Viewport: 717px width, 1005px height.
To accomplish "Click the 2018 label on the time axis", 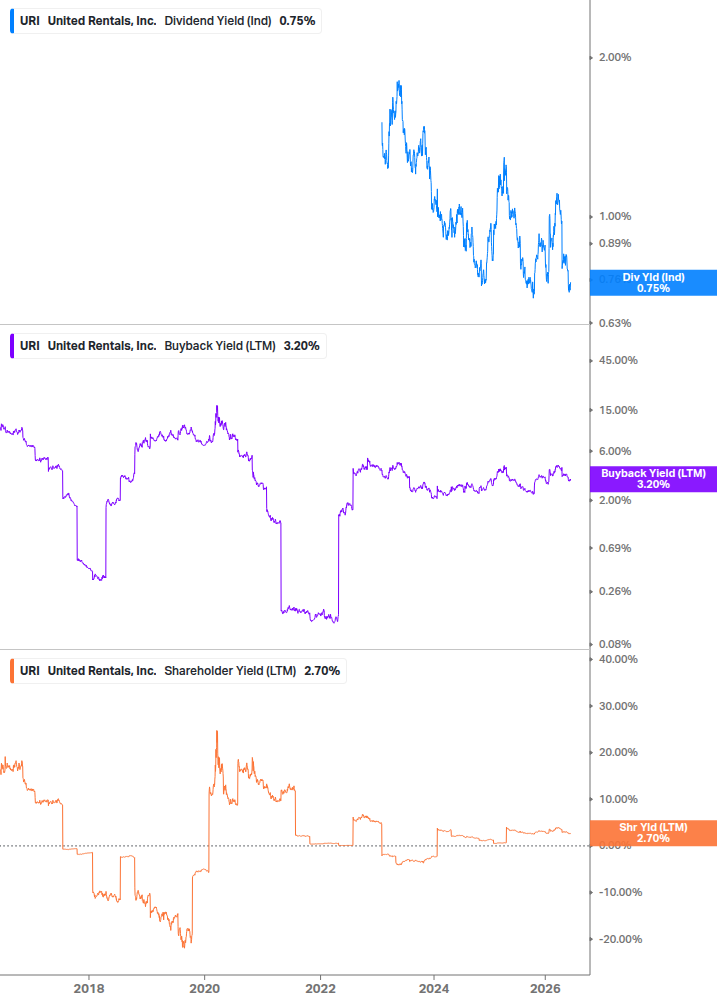I will tap(89, 988).
